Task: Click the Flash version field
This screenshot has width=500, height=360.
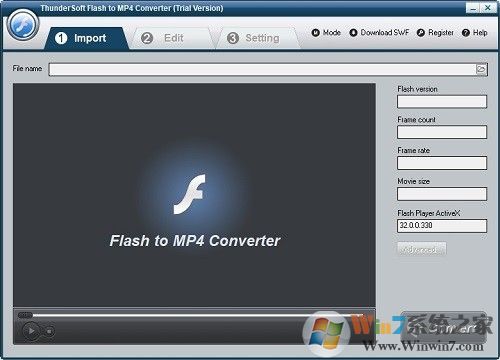Action: pos(442,102)
